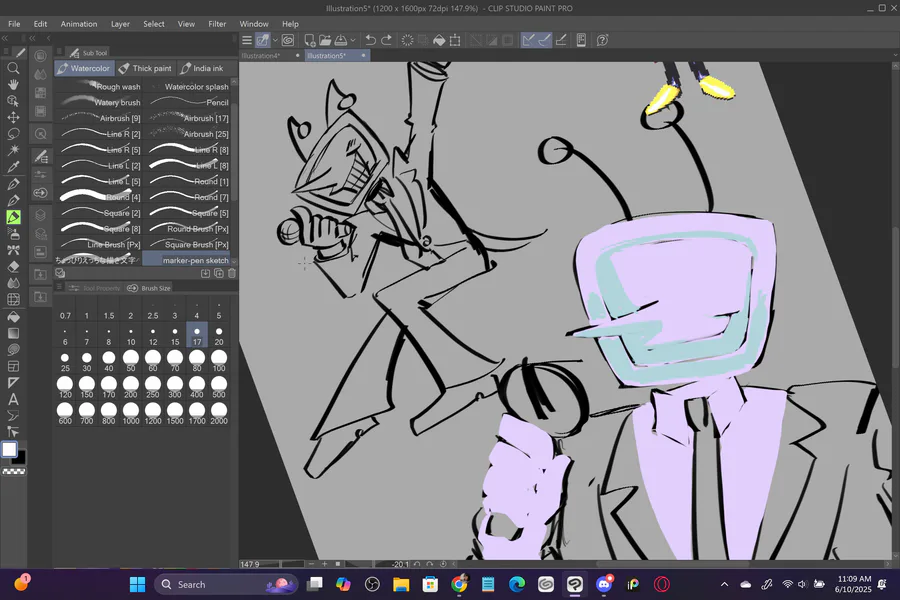Screen dimensions: 900x600
Task: Select the Operation object tool
Action: pos(13,101)
